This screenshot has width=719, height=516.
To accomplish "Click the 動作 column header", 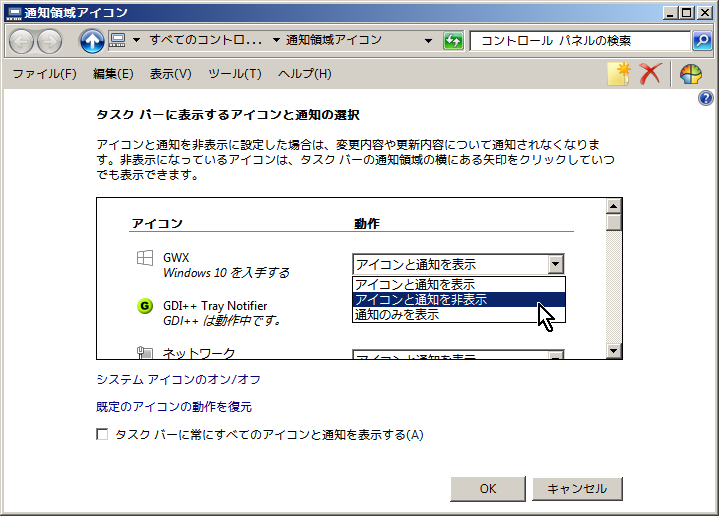I will [x=367, y=224].
